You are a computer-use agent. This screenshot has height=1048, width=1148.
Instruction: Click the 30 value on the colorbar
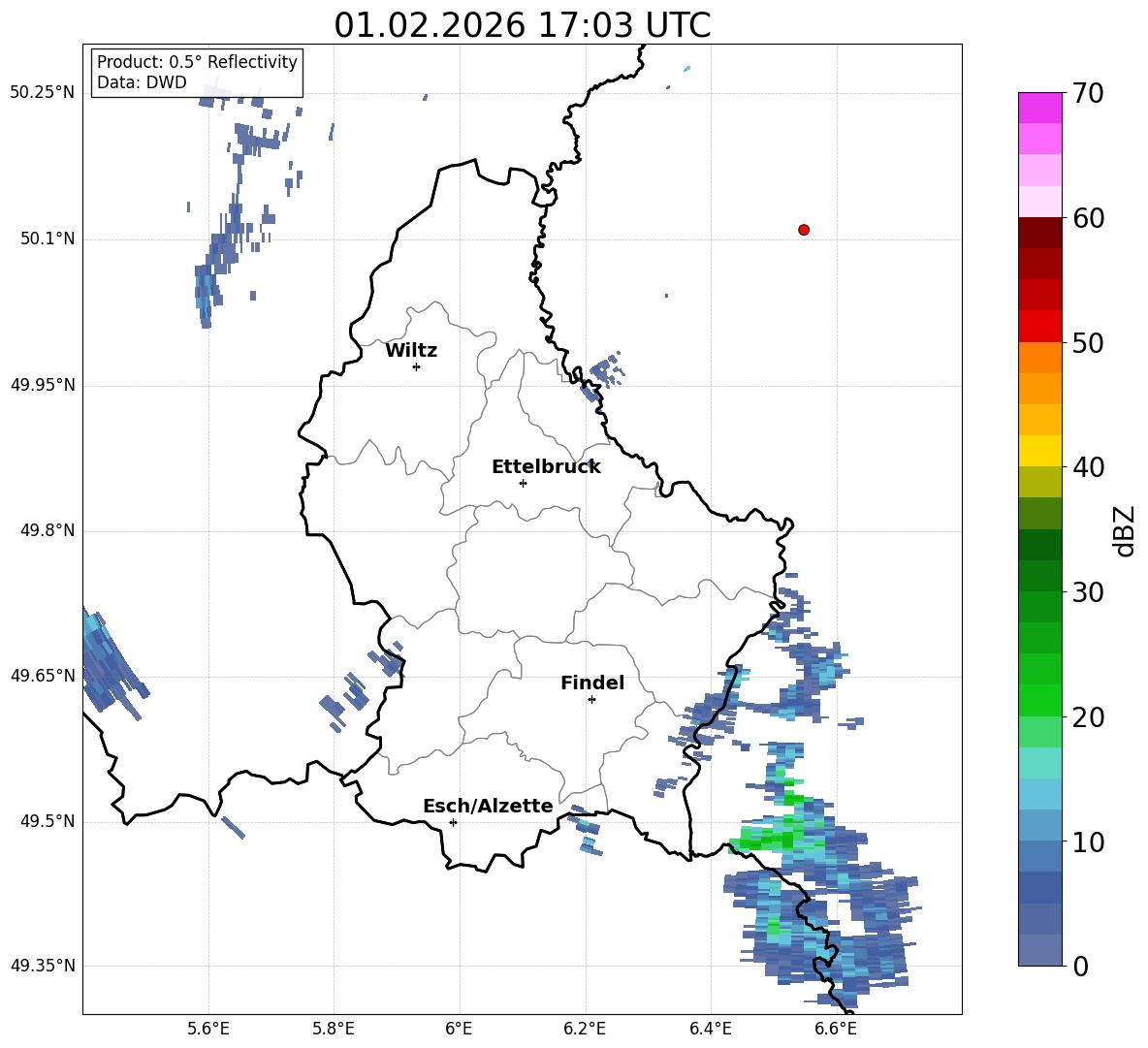(1088, 592)
